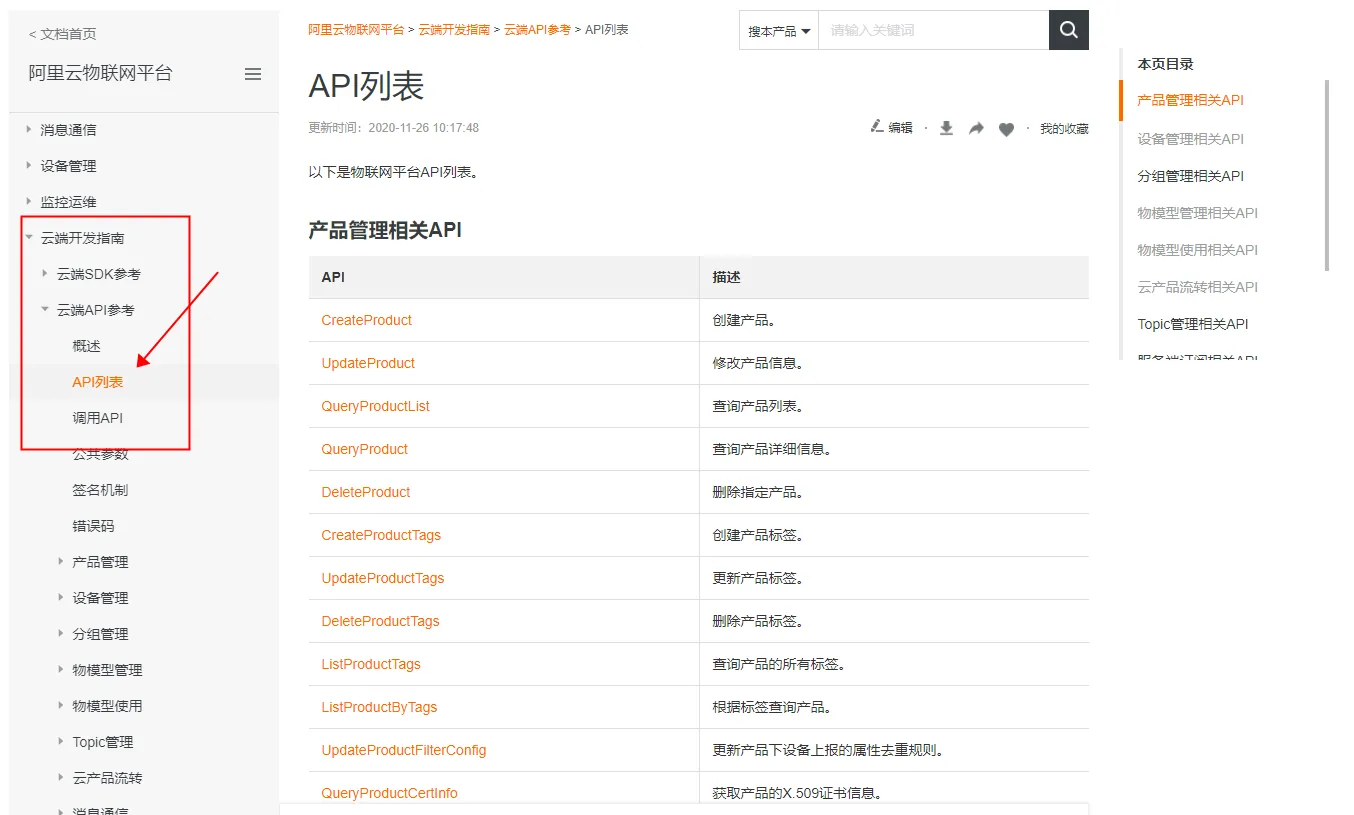Open the UpdateProductFilterConfig API link
Screen dimensions: 1354x815
coord(404,750)
